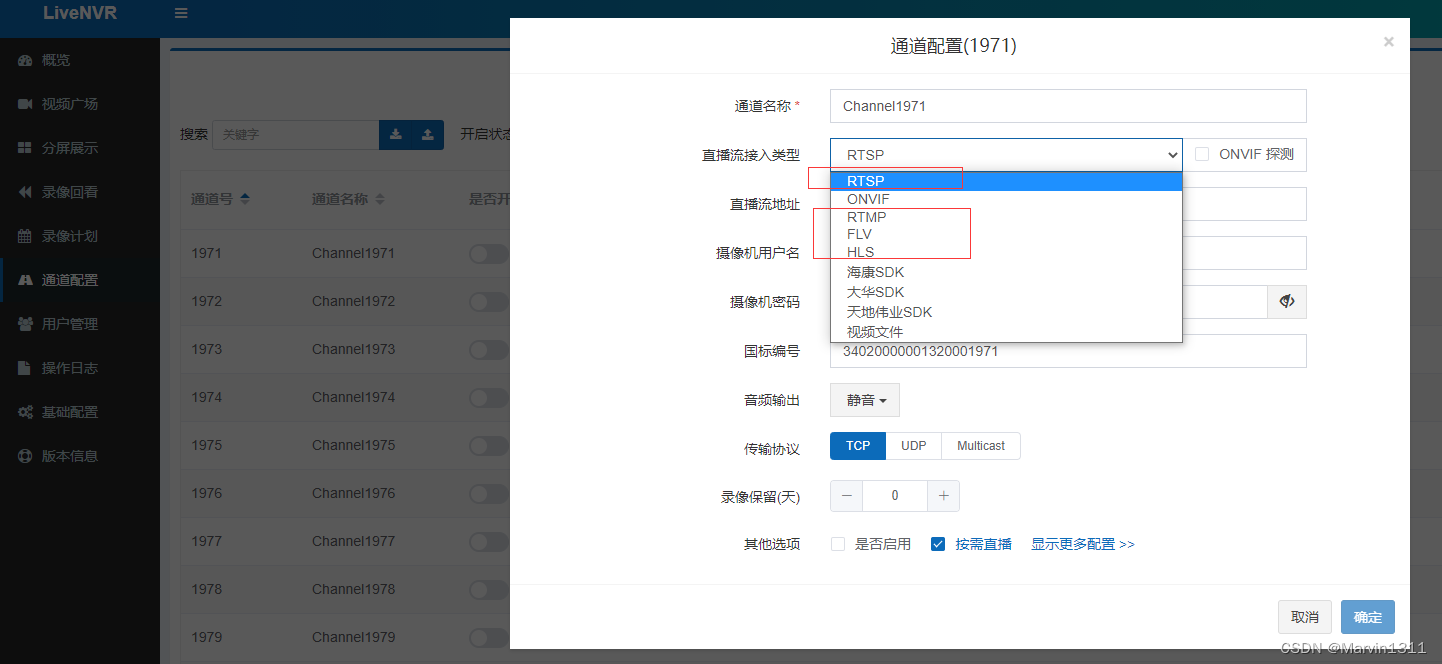Increase 录像保留 days with plus button

coord(943,496)
